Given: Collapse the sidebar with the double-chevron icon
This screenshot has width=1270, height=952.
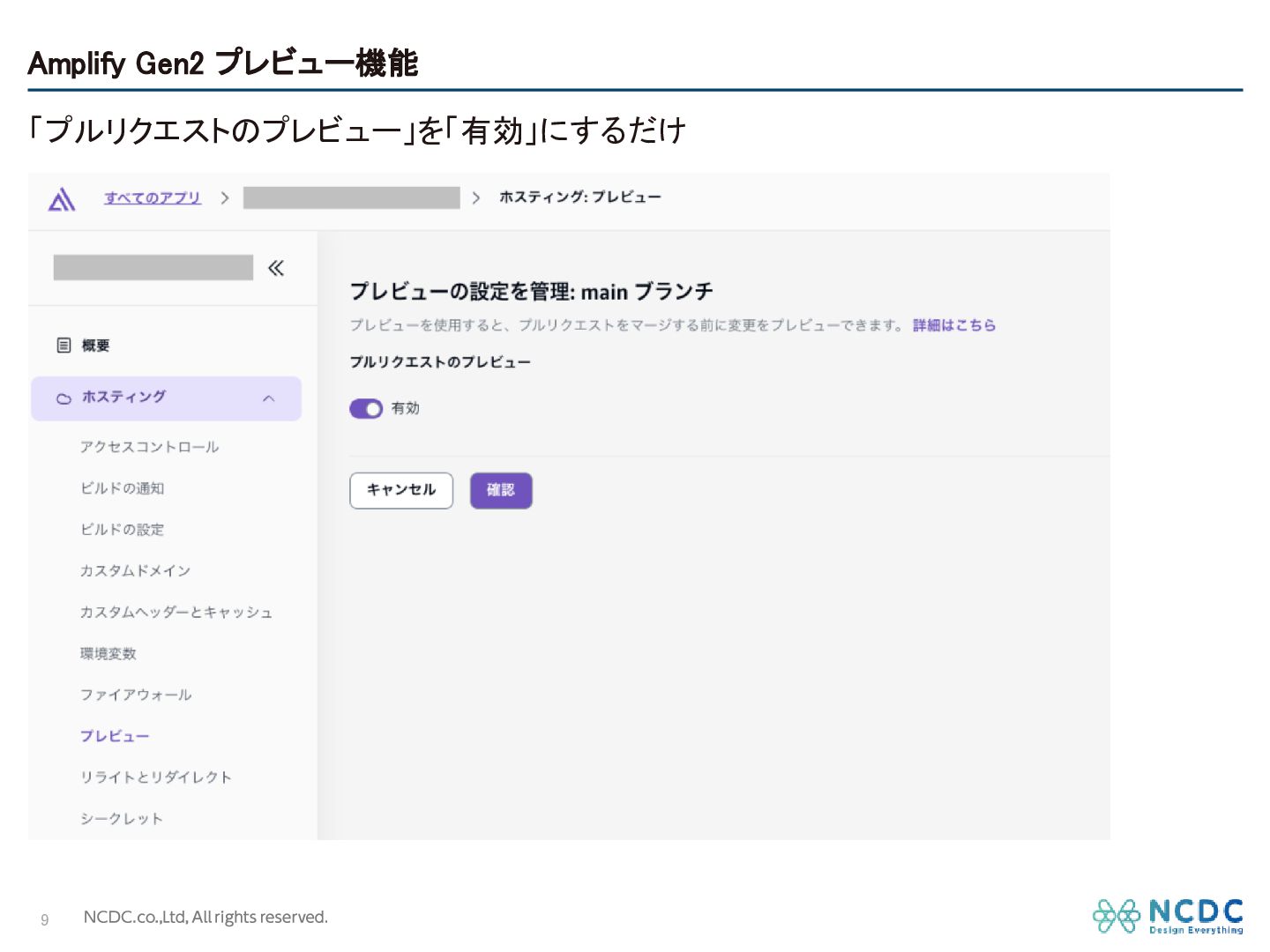Looking at the screenshot, I should [x=276, y=268].
